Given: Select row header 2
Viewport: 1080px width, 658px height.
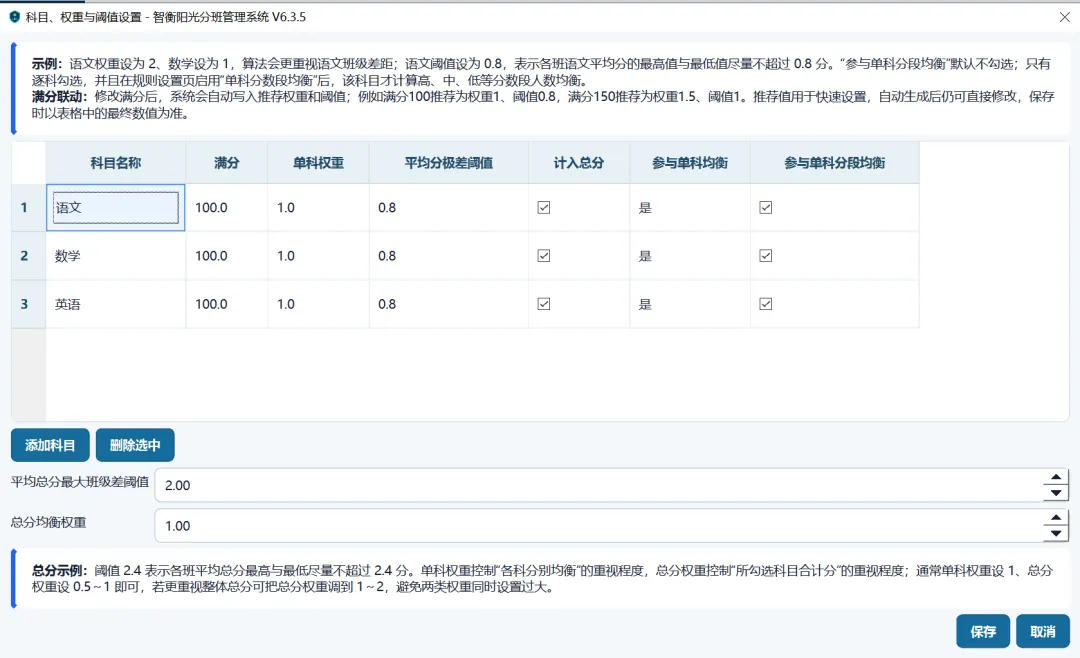Looking at the screenshot, I should point(29,256).
